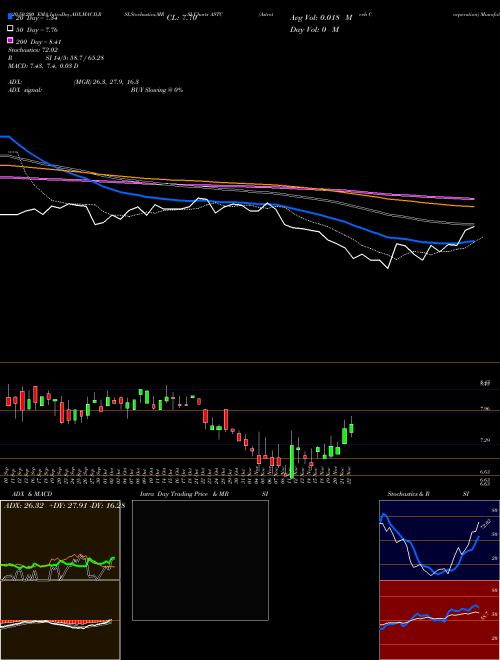This screenshot has height=660, width=500.
Task: Select the '50 Day = 7.76' legend text
Action: coord(37,30)
